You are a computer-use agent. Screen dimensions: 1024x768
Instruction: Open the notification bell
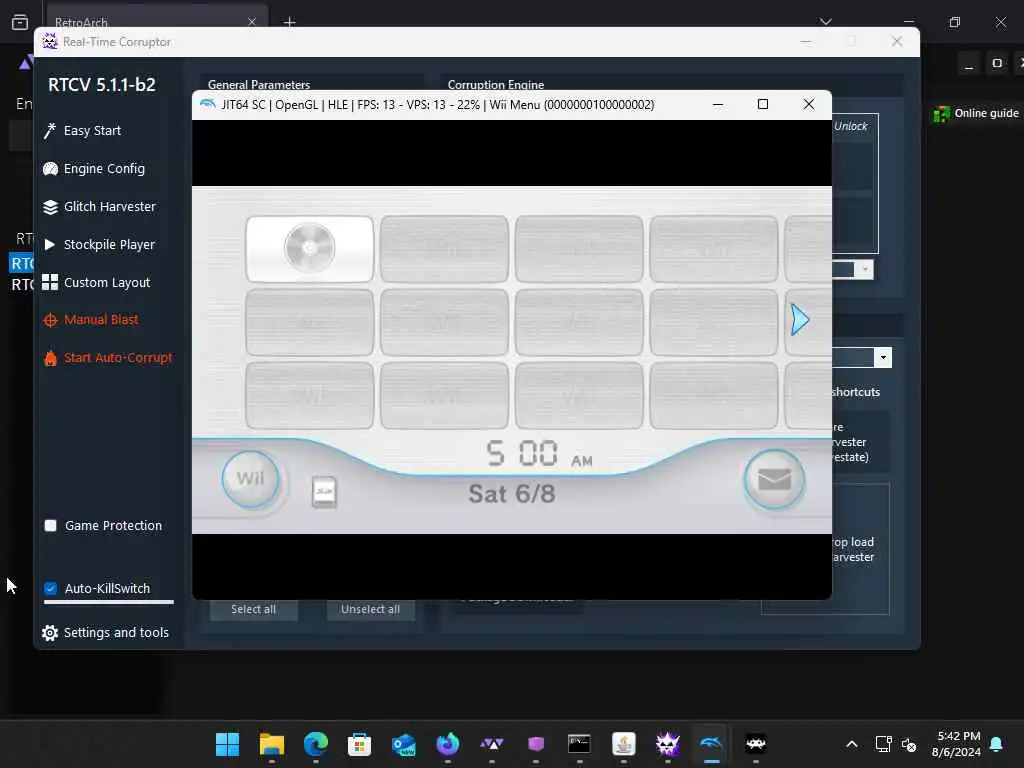[x=996, y=744]
